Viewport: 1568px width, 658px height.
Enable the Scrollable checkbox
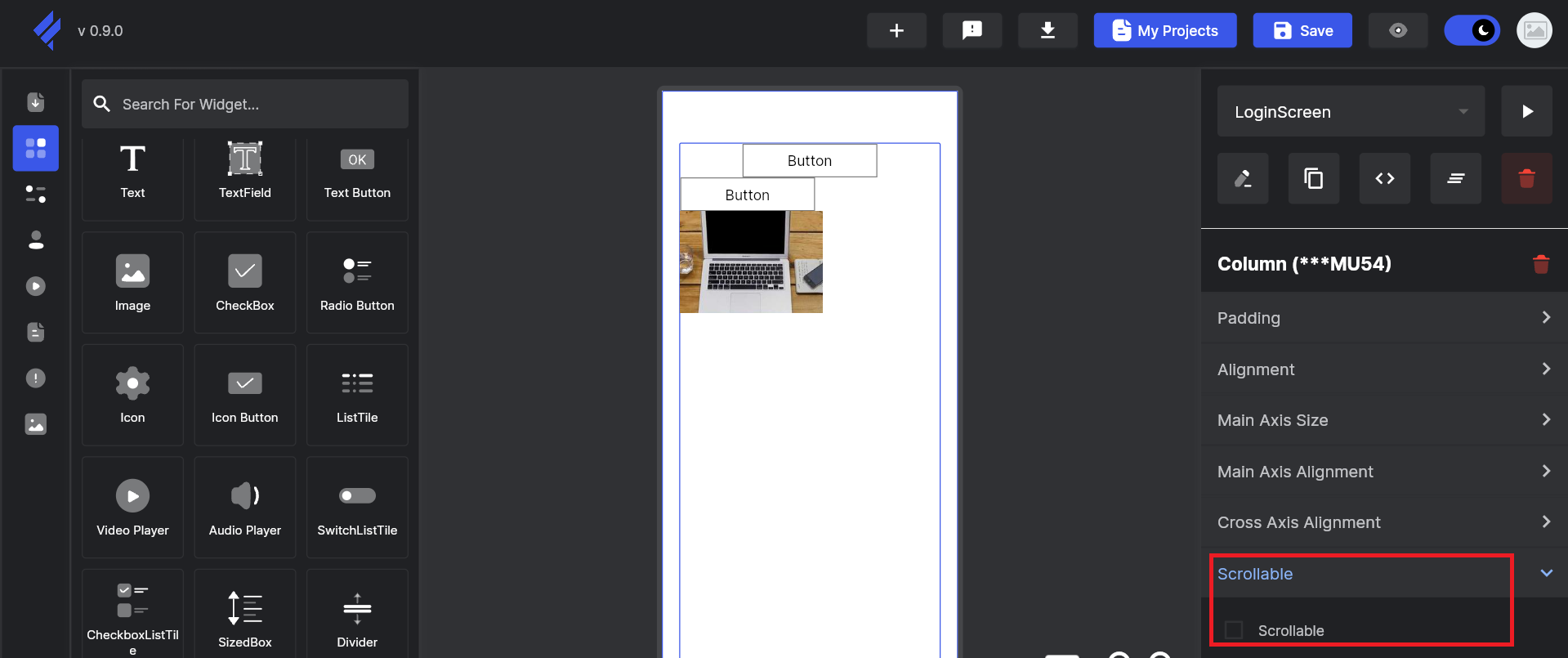pyautogui.click(x=1234, y=630)
